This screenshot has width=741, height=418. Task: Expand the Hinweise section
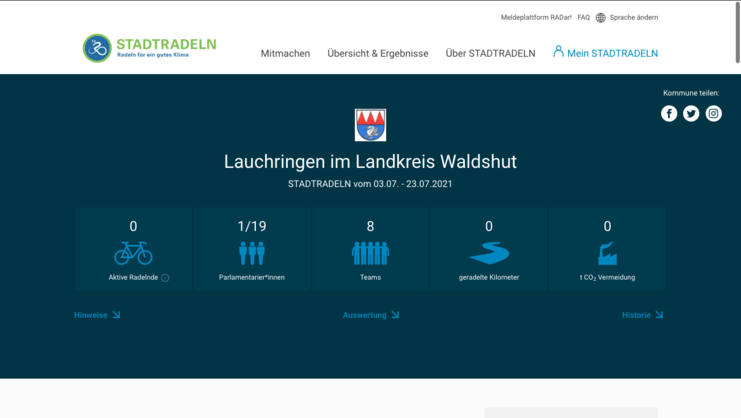(x=97, y=315)
